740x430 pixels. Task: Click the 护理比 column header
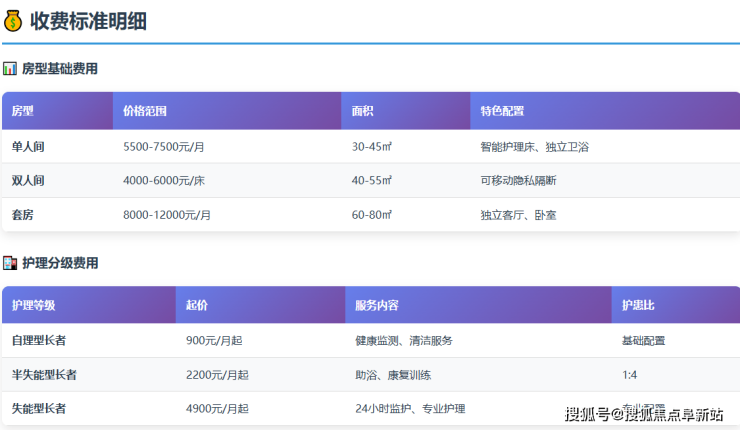[x=638, y=305]
